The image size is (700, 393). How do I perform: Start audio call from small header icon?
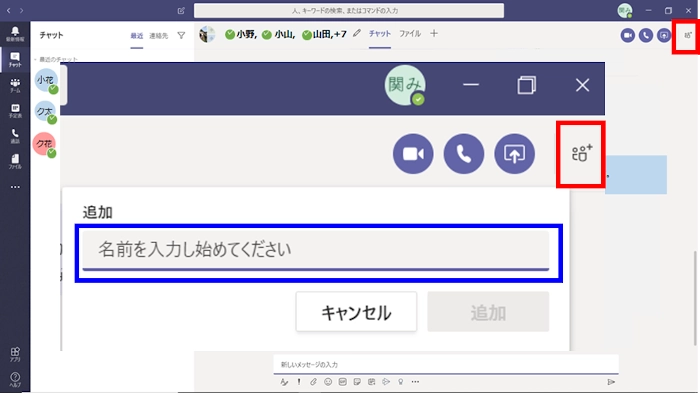pyautogui.click(x=646, y=35)
